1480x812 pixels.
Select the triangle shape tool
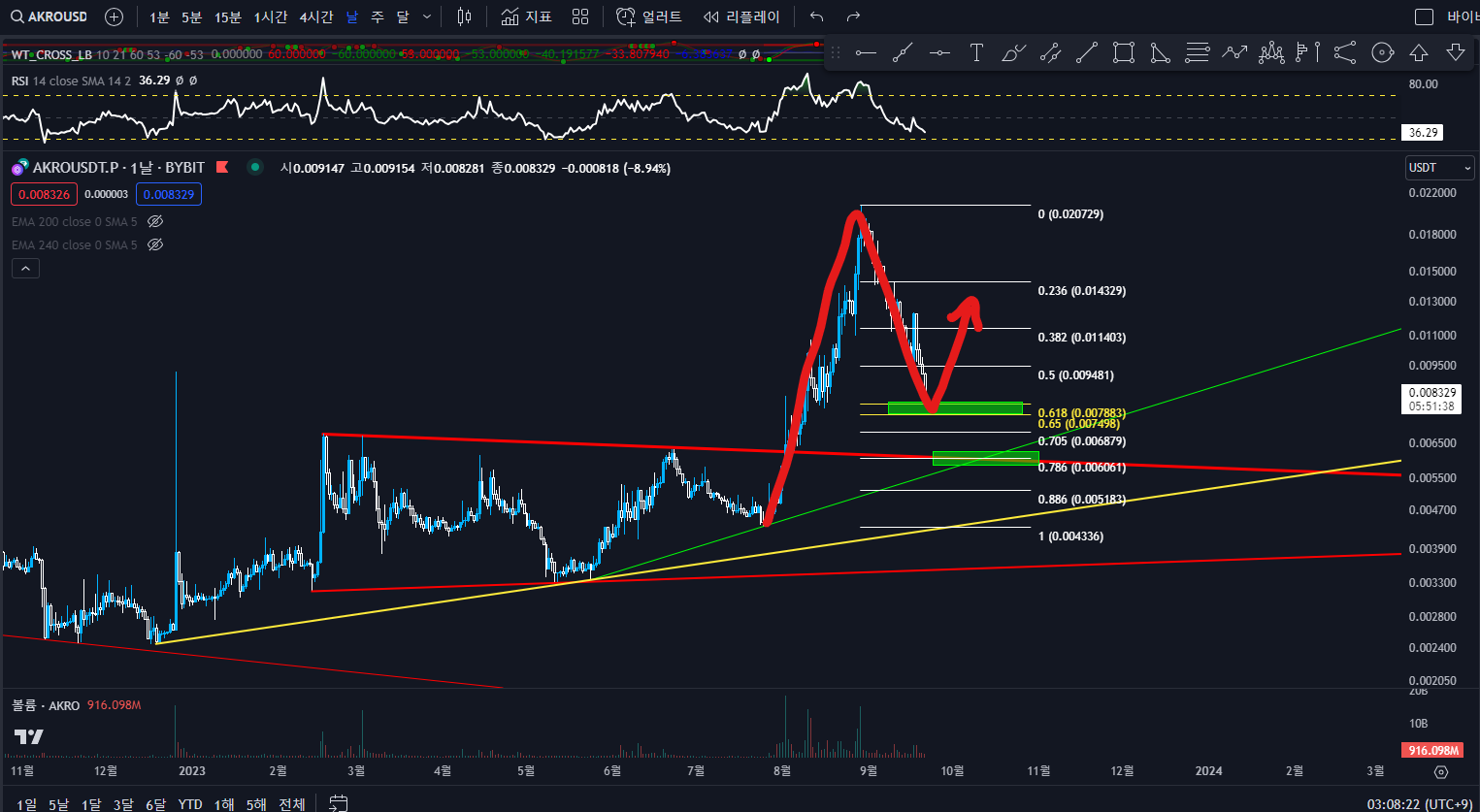[x=1161, y=52]
